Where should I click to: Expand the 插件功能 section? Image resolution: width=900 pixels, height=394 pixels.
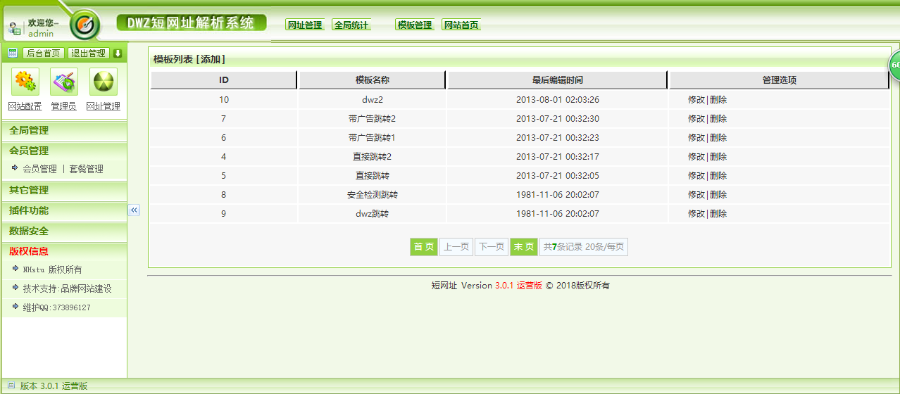(64, 210)
